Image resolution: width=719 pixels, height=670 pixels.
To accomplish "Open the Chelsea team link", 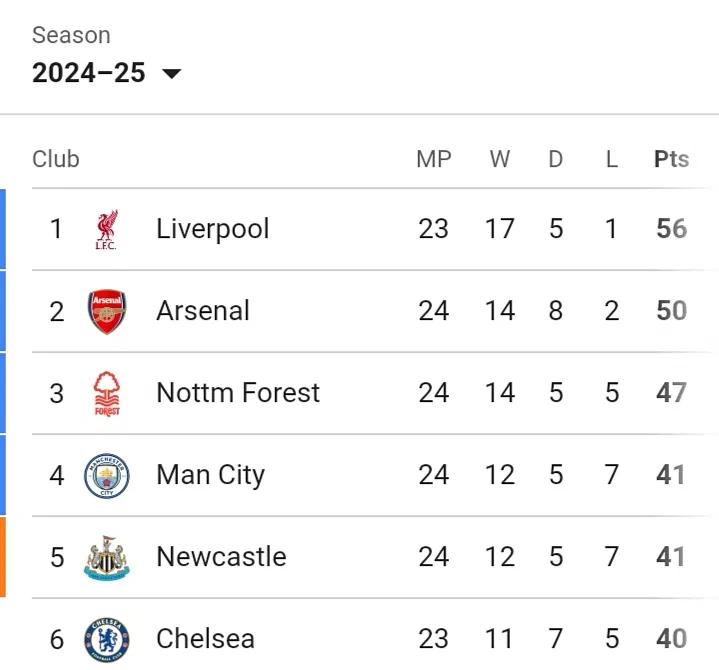I will [x=205, y=638].
